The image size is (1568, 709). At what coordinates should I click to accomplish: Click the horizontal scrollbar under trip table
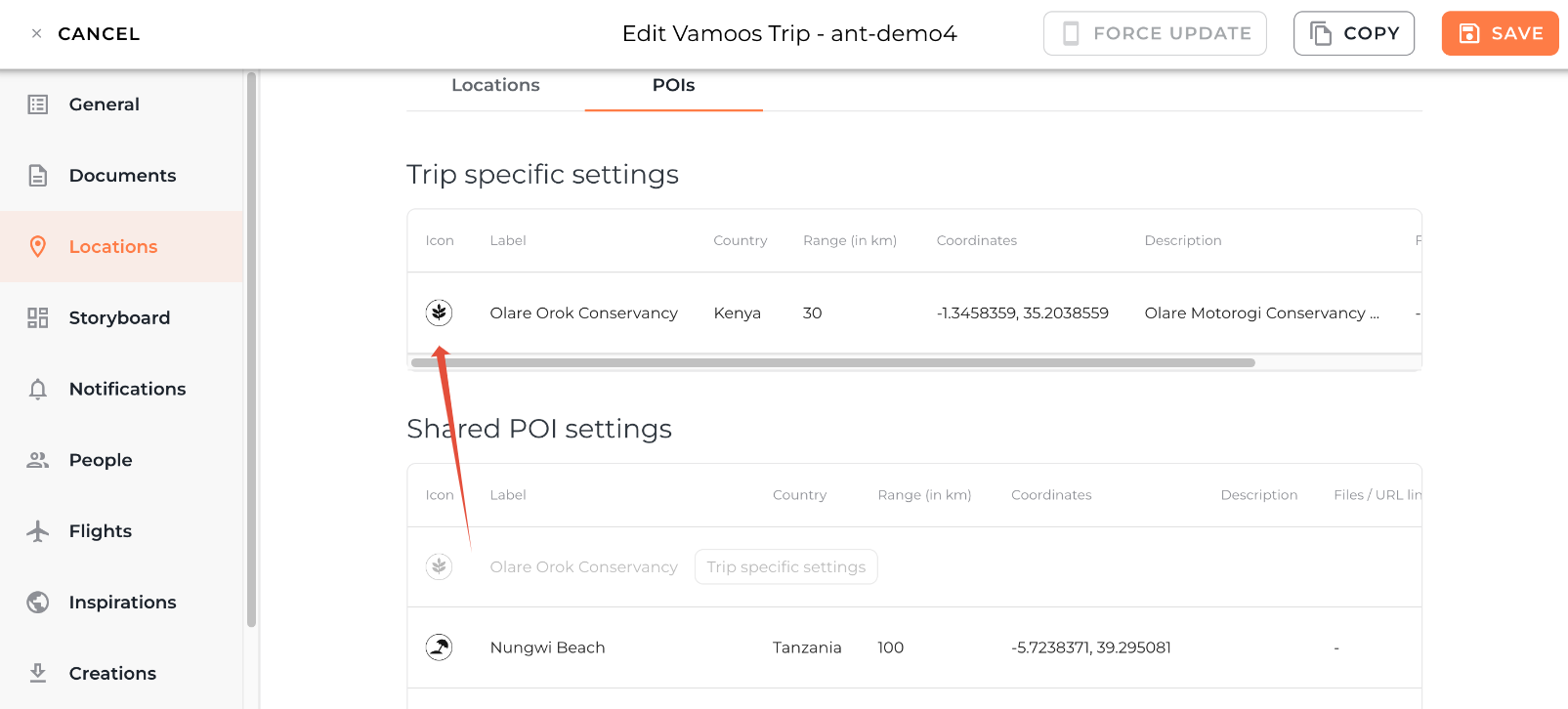(832, 362)
